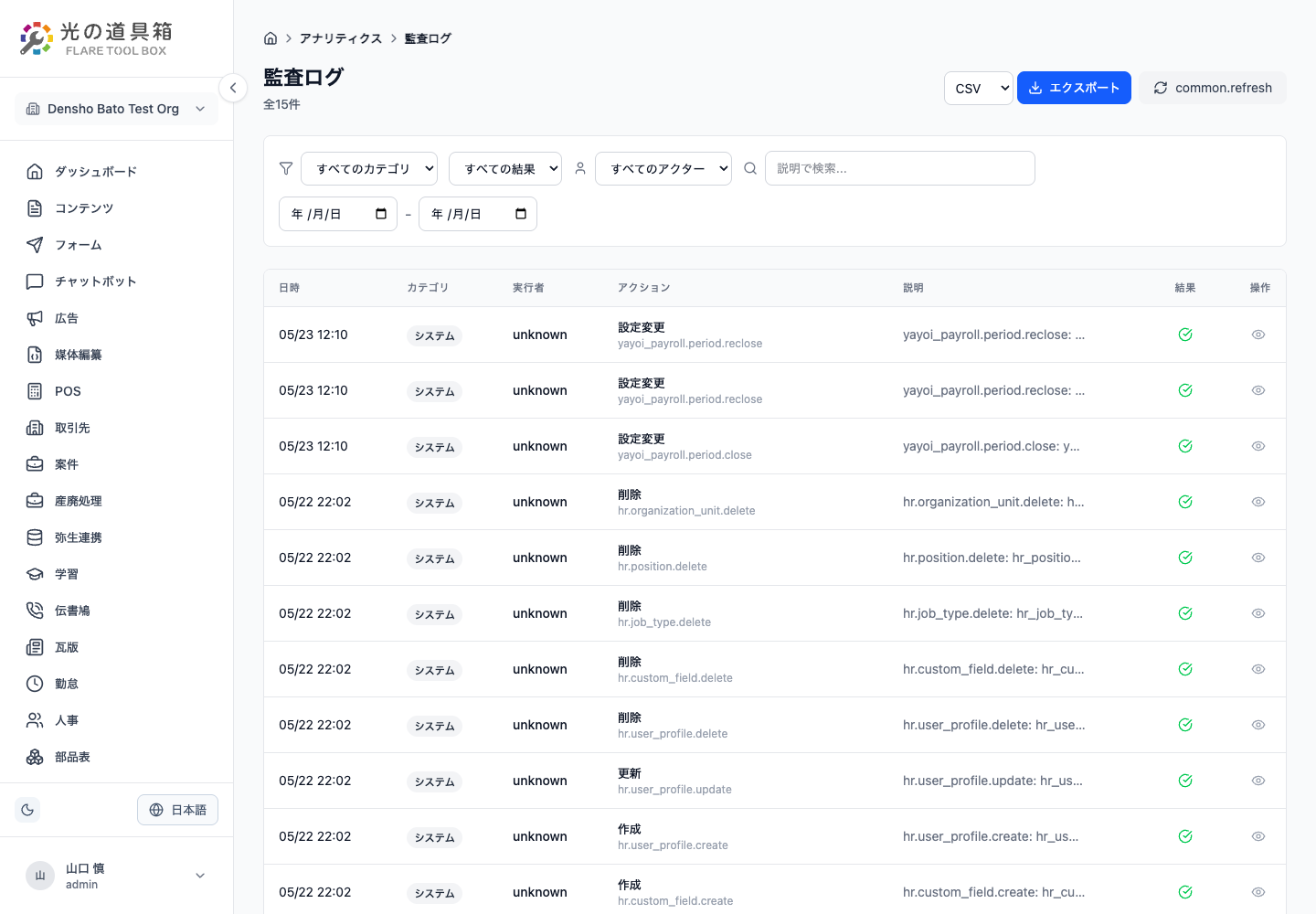Click the 産廃処理 icon
1316x914 pixels.
point(35,501)
